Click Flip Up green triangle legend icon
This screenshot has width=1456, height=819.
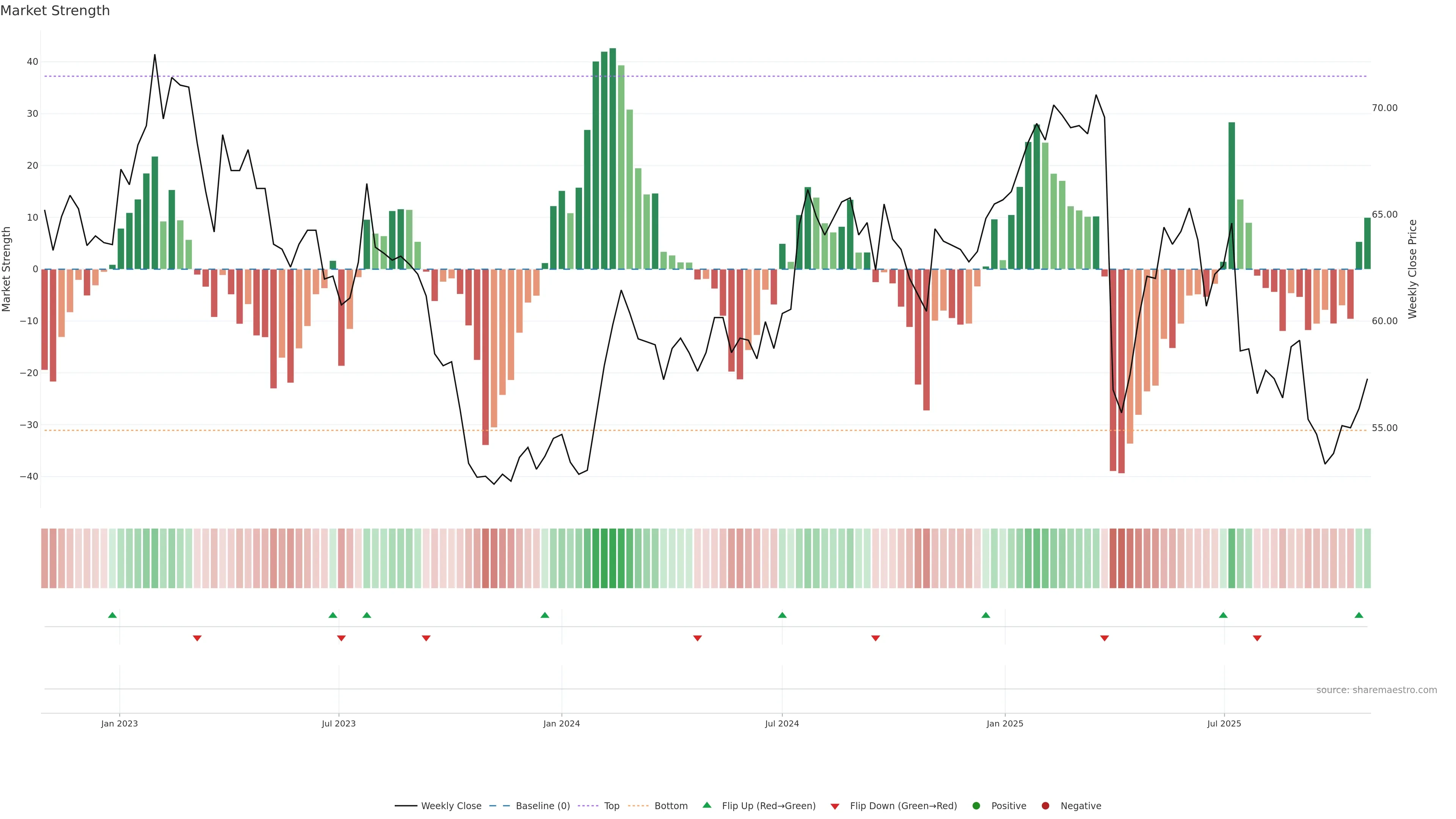click(x=706, y=805)
